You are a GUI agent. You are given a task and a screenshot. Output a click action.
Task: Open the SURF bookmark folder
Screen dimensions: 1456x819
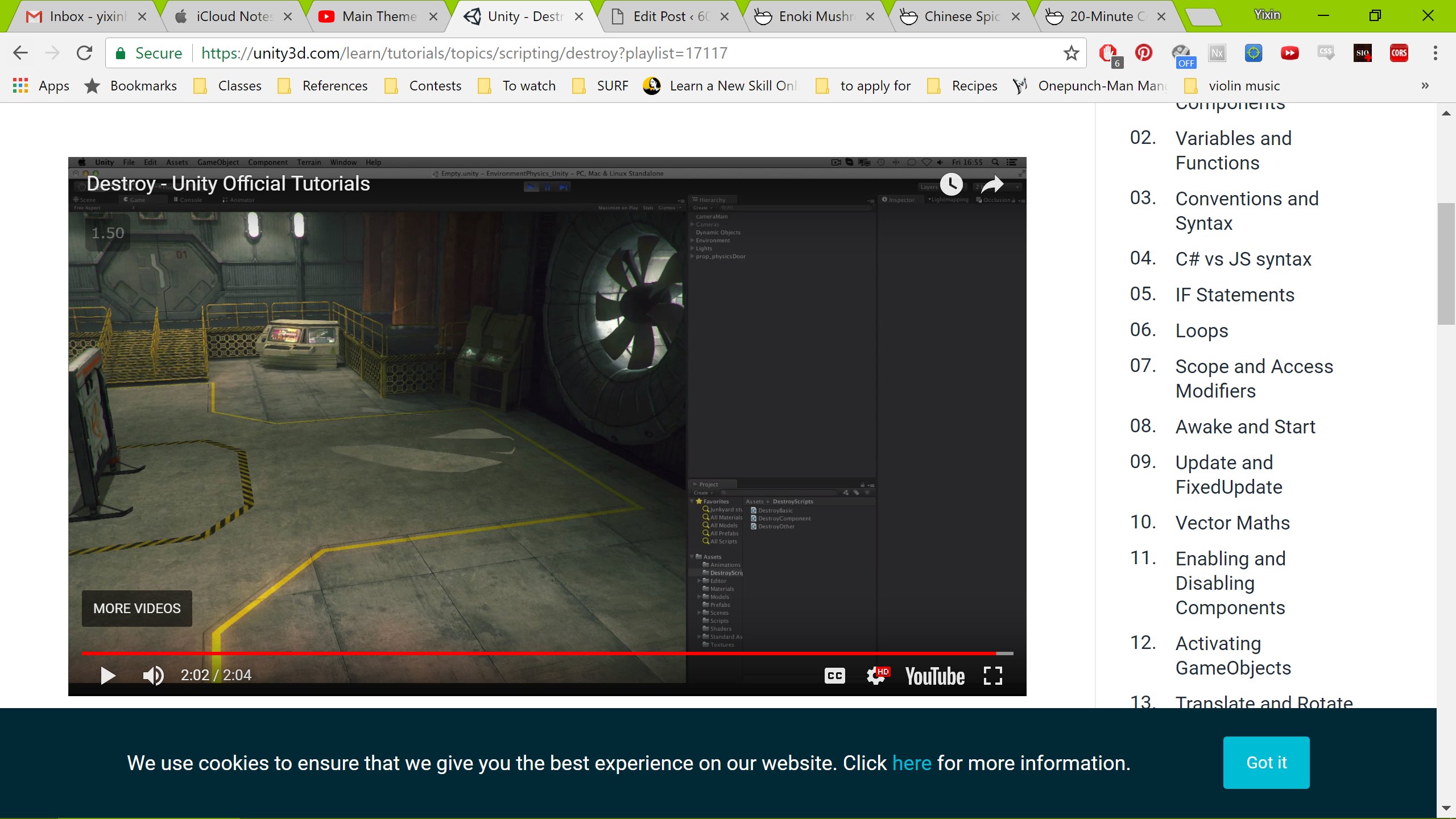600,86
